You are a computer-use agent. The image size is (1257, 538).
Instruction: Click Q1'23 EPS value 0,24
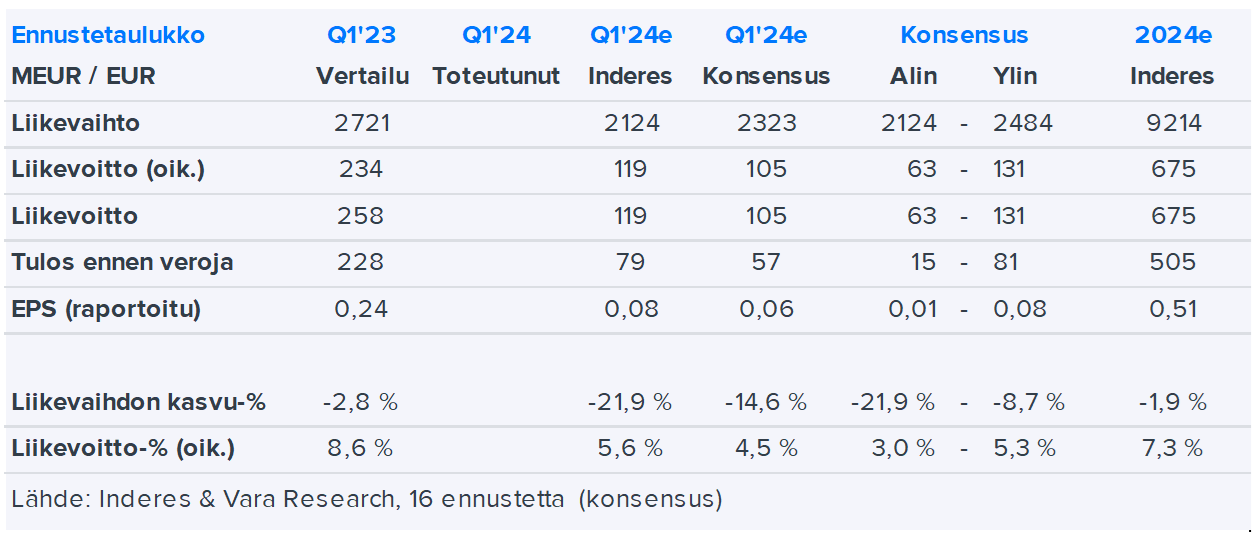pos(361,309)
